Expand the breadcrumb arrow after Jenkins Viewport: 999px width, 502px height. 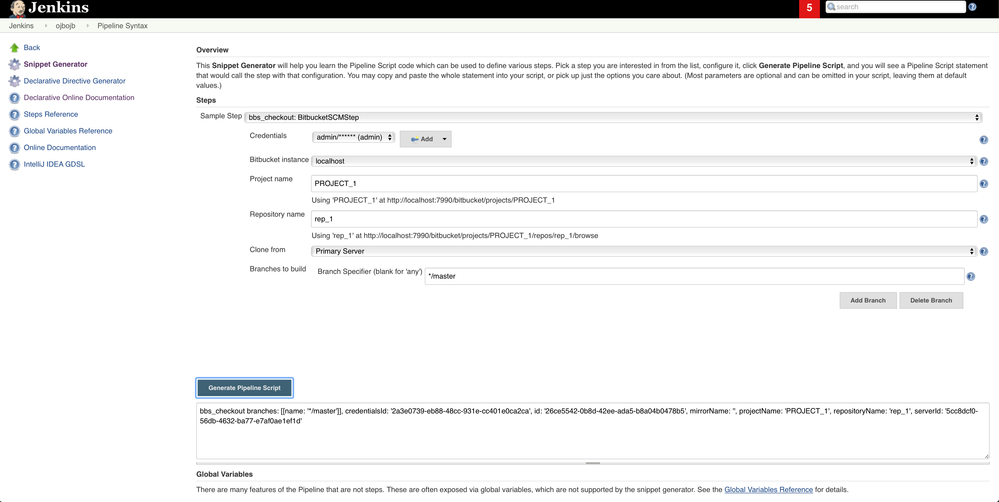pos(46,26)
